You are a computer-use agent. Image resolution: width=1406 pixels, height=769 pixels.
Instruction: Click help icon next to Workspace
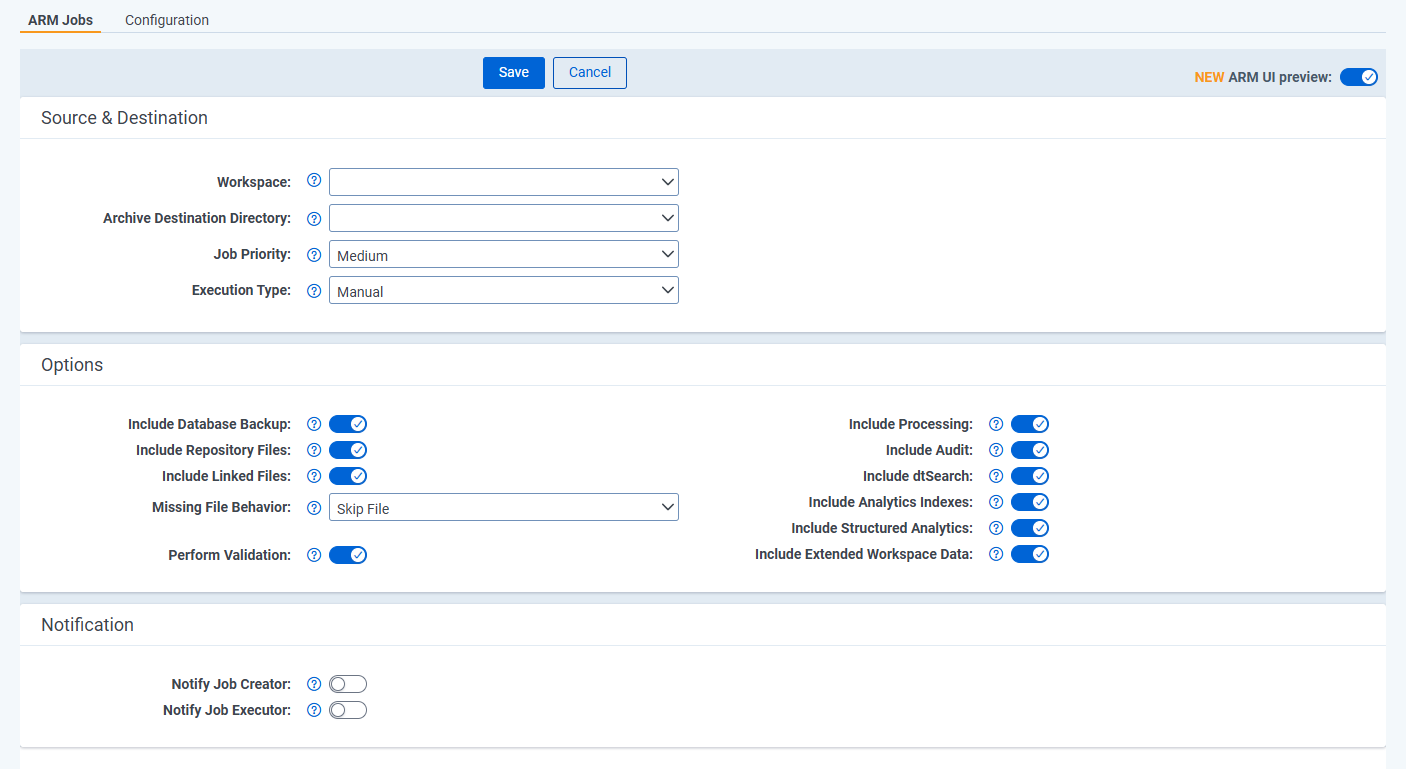coord(314,181)
